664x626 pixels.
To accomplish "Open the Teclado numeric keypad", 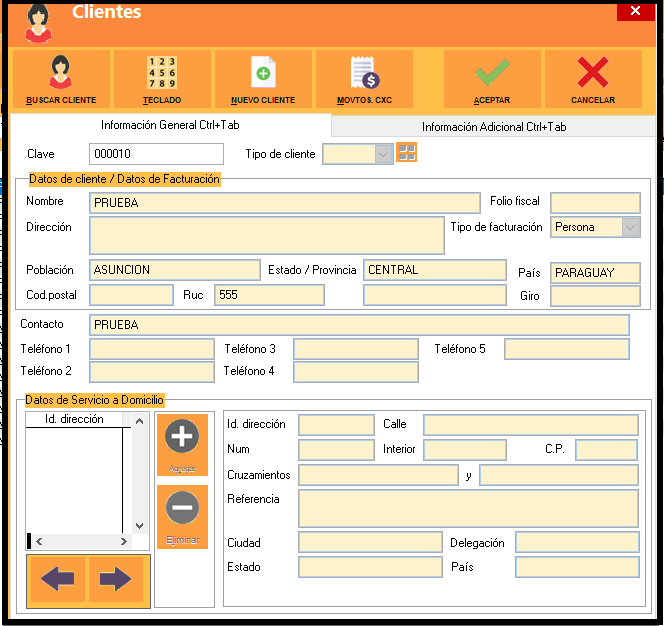I will 162,79.
